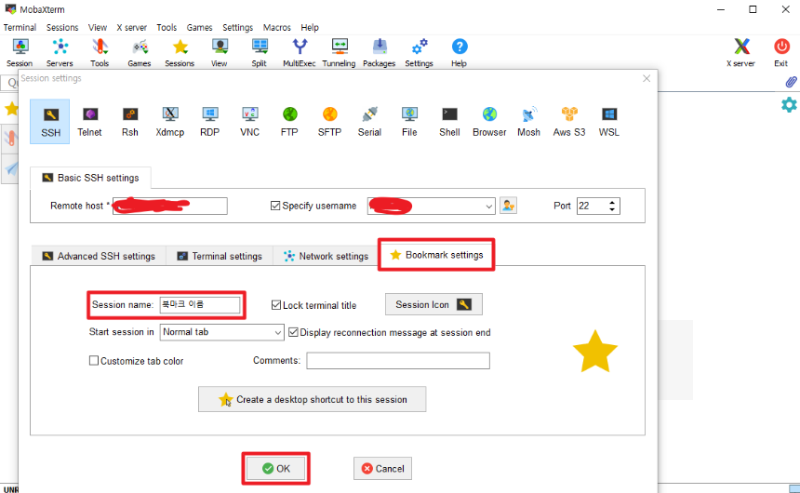Select the Browser session type

coord(489,121)
